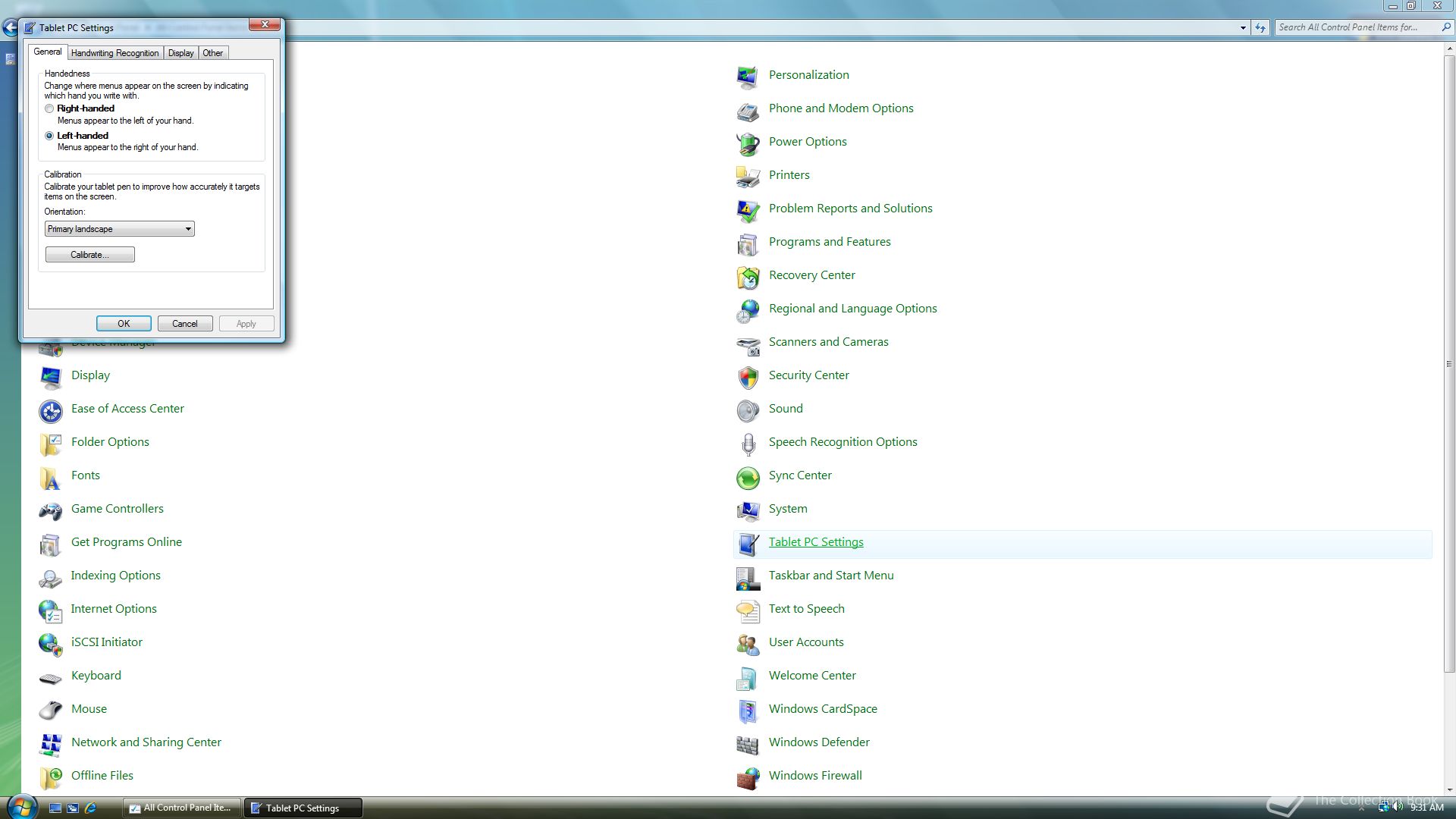Click the Back navigation arrow
The width and height of the screenshot is (1456, 819).
(10, 28)
